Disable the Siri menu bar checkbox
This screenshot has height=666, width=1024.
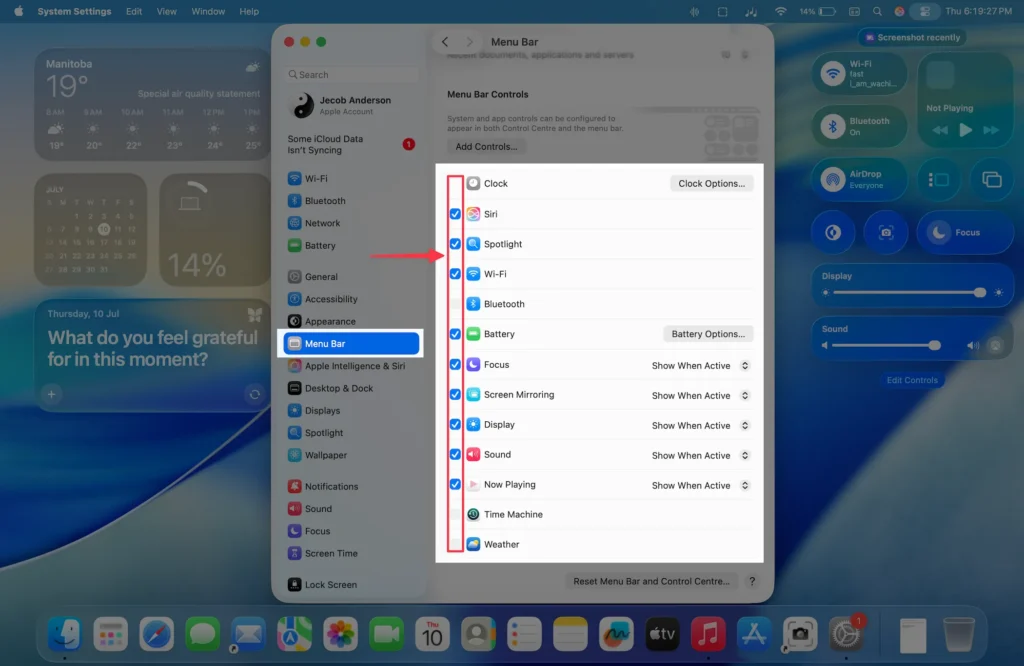455,213
